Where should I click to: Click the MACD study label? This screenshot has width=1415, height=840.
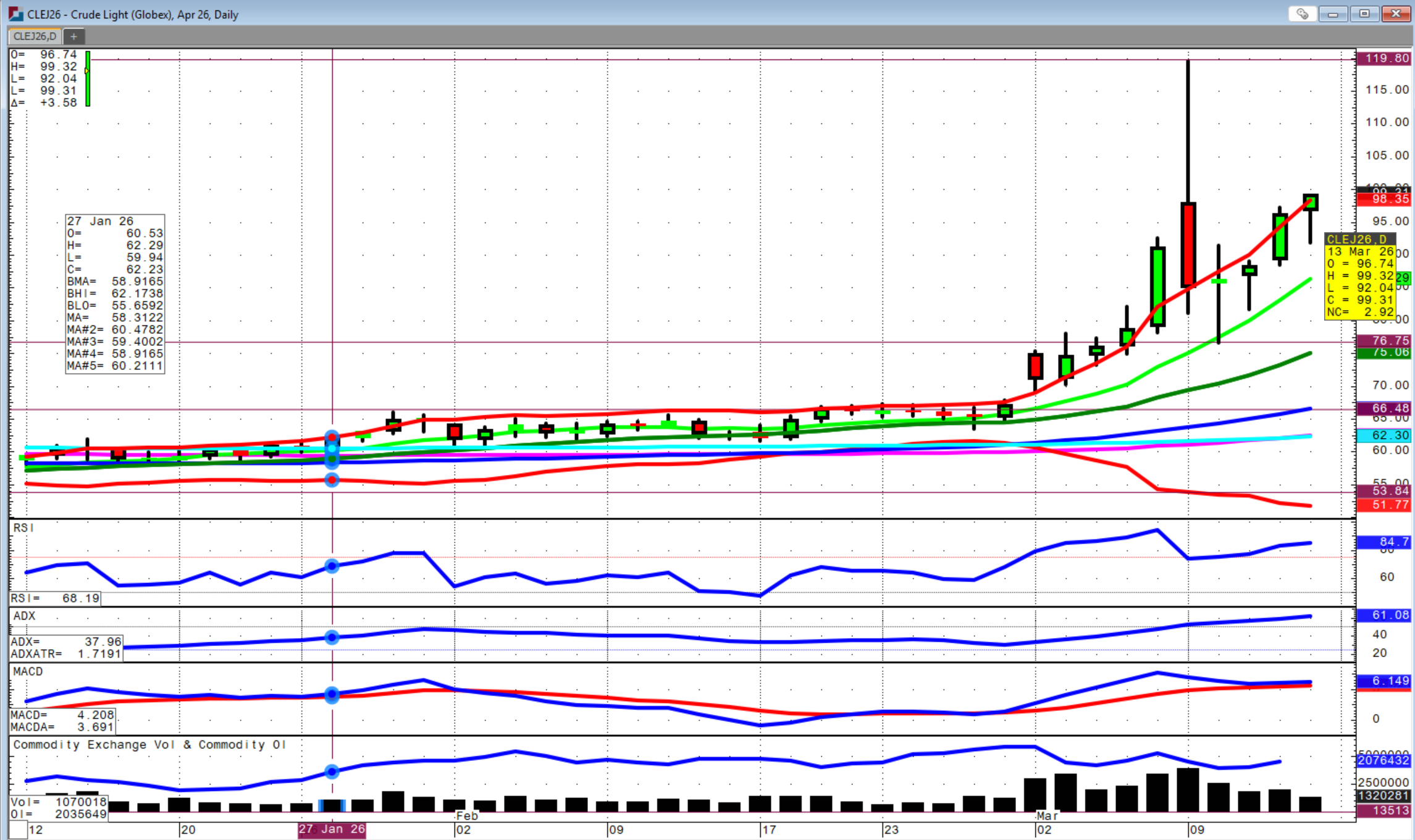pyautogui.click(x=28, y=671)
